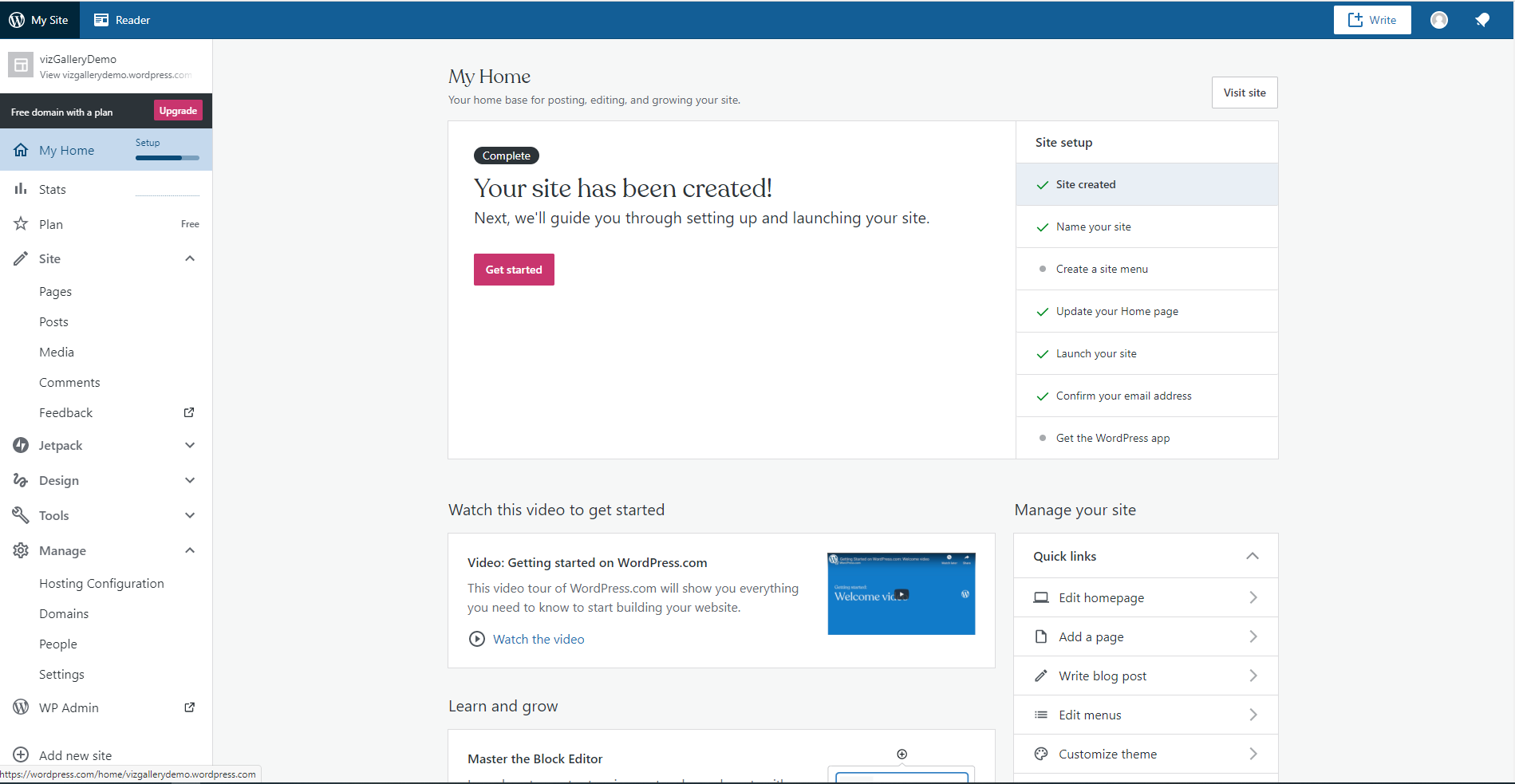Open the Reader icon in top bar
Screen dimensions: 1515x784
[101, 20]
